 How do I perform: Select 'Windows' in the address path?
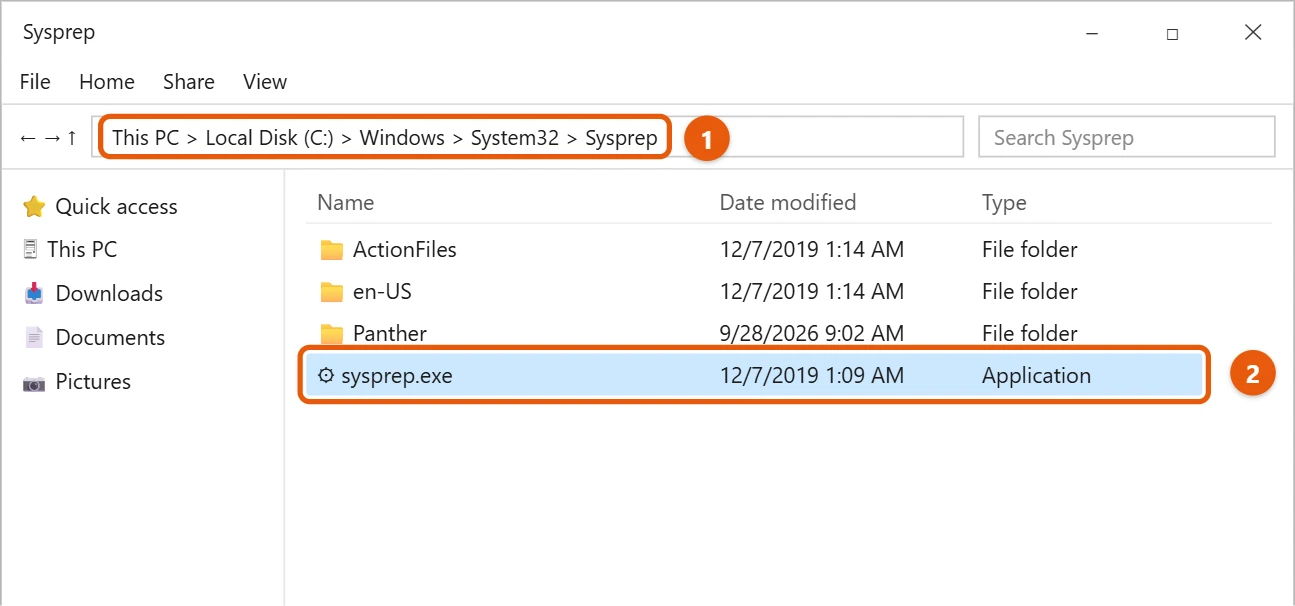click(402, 137)
